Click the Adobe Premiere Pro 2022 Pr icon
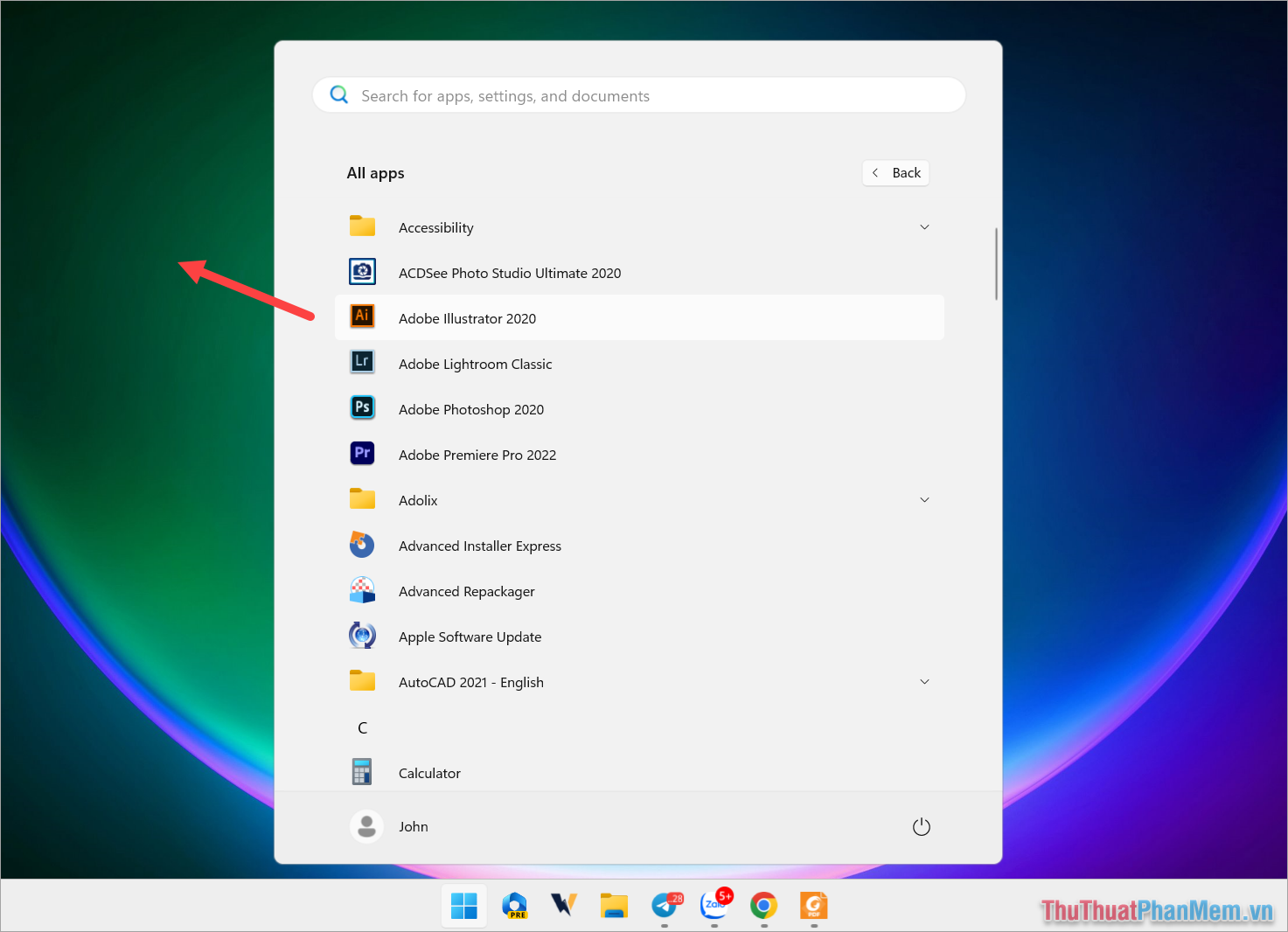This screenshot has height=932, width=1288. (362, 453)
